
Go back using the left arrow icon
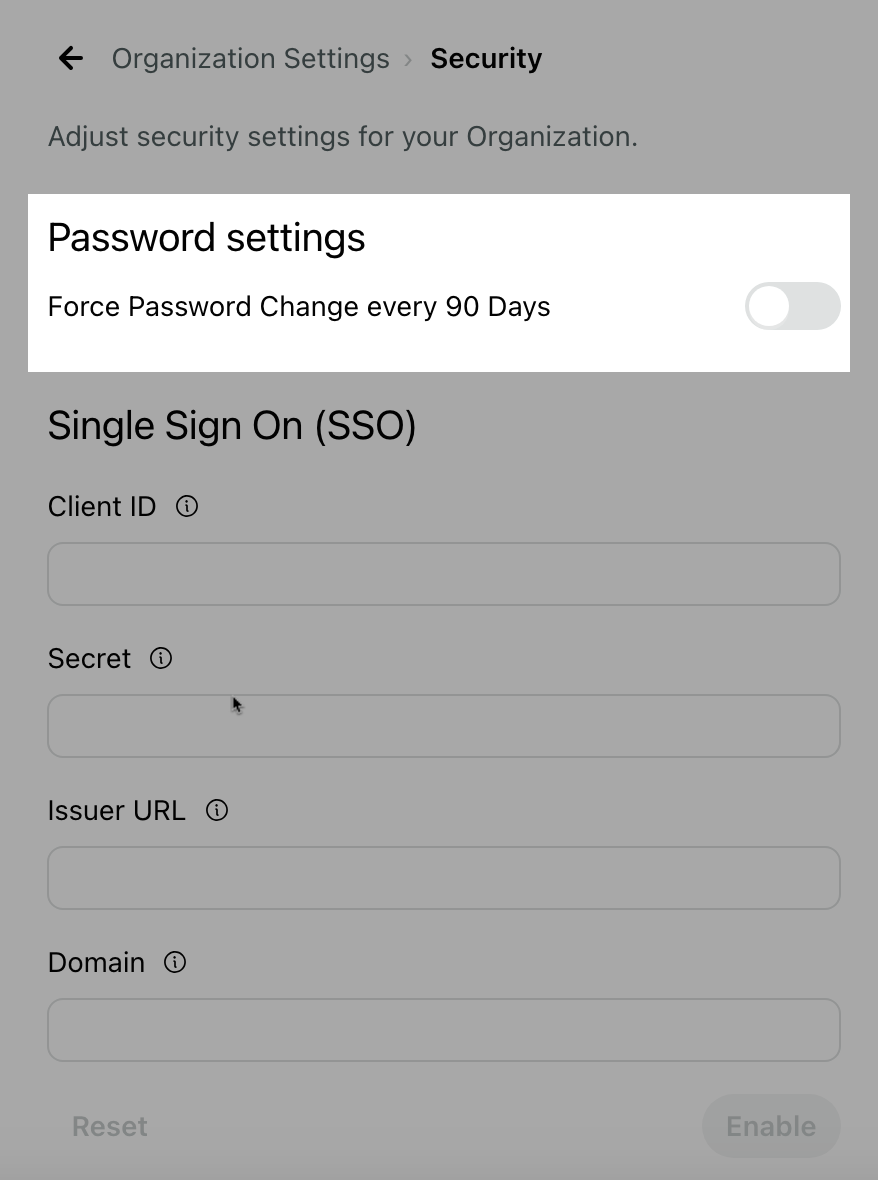[x=71, y=58]
